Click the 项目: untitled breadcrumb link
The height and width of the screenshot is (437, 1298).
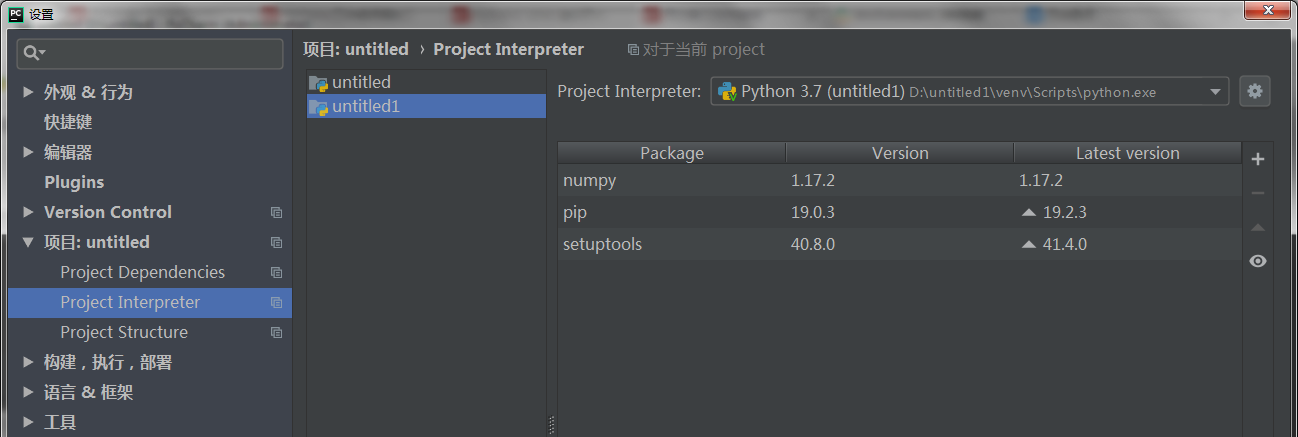pos(356,49)
